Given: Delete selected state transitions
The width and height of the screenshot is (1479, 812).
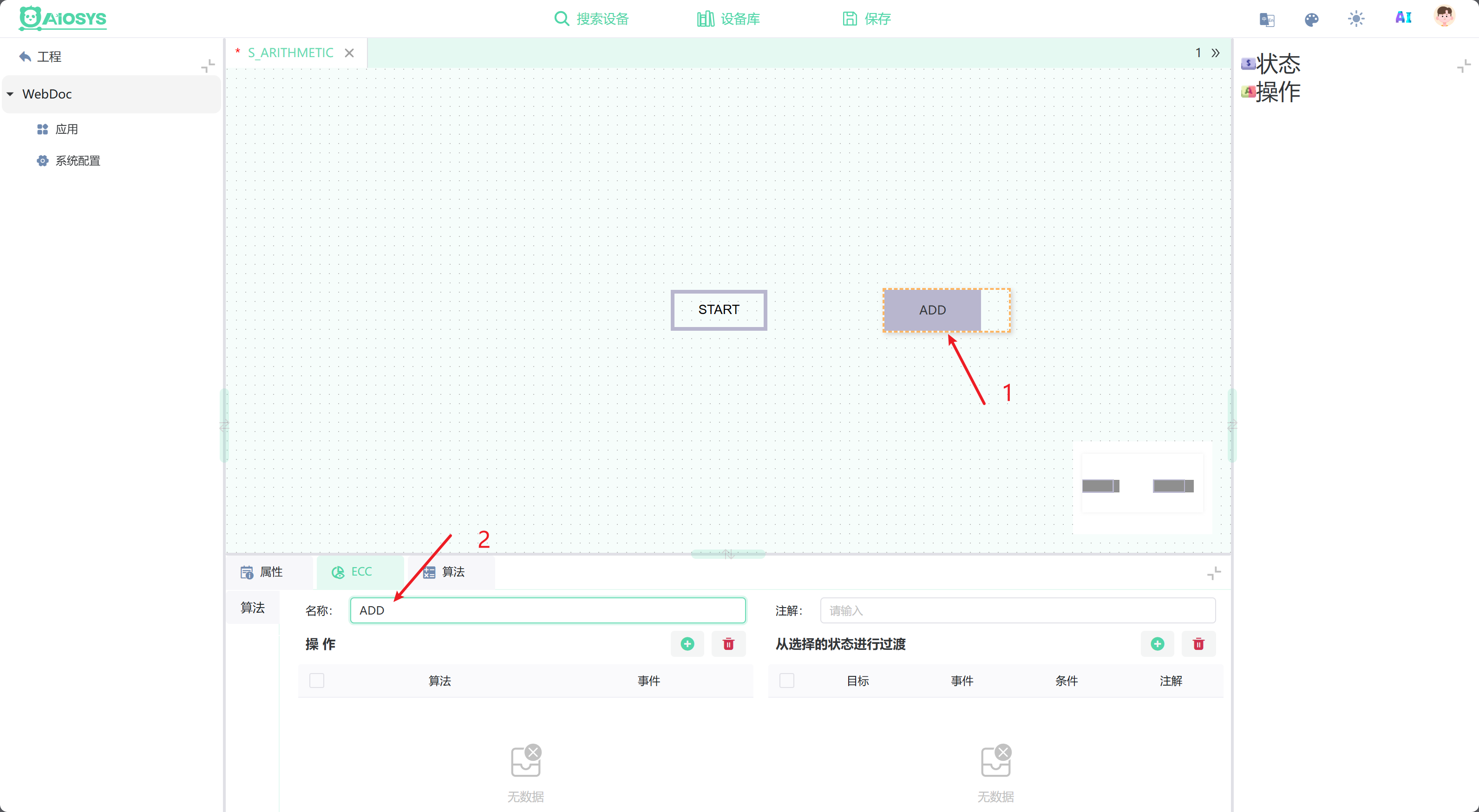Looking at the screenshot, I should pos(1199,644).
